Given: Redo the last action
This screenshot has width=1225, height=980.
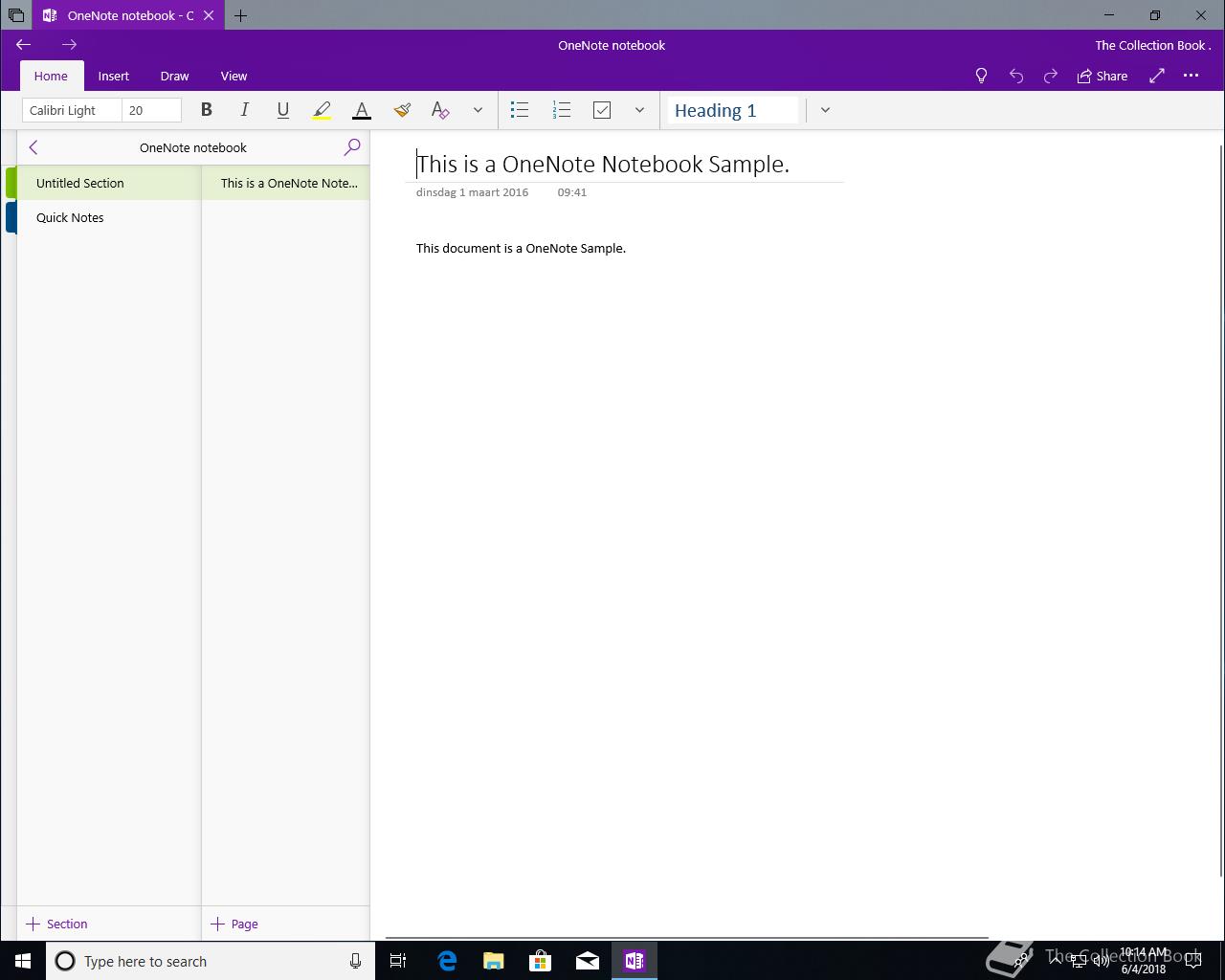Looking at the screenshot, I should pos(1051,76).
